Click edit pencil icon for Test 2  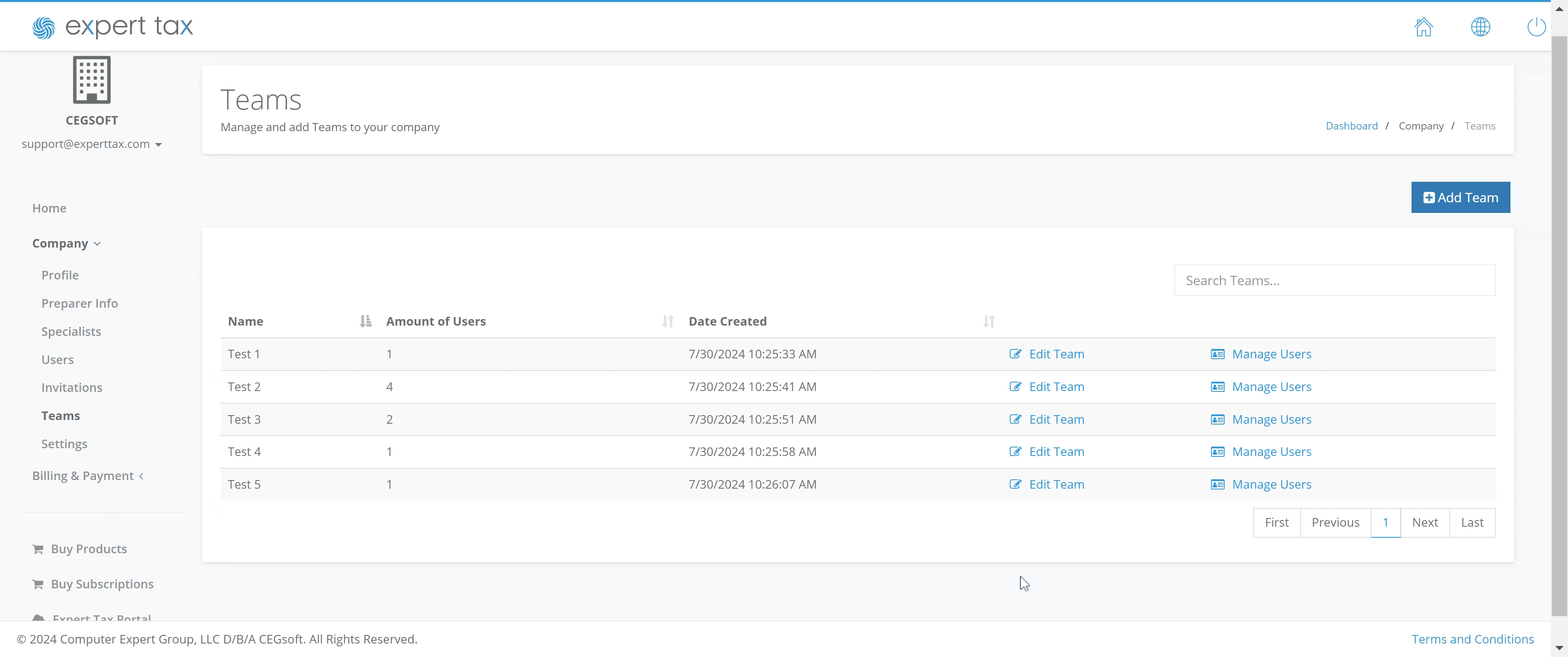(x=1015, y=387)
